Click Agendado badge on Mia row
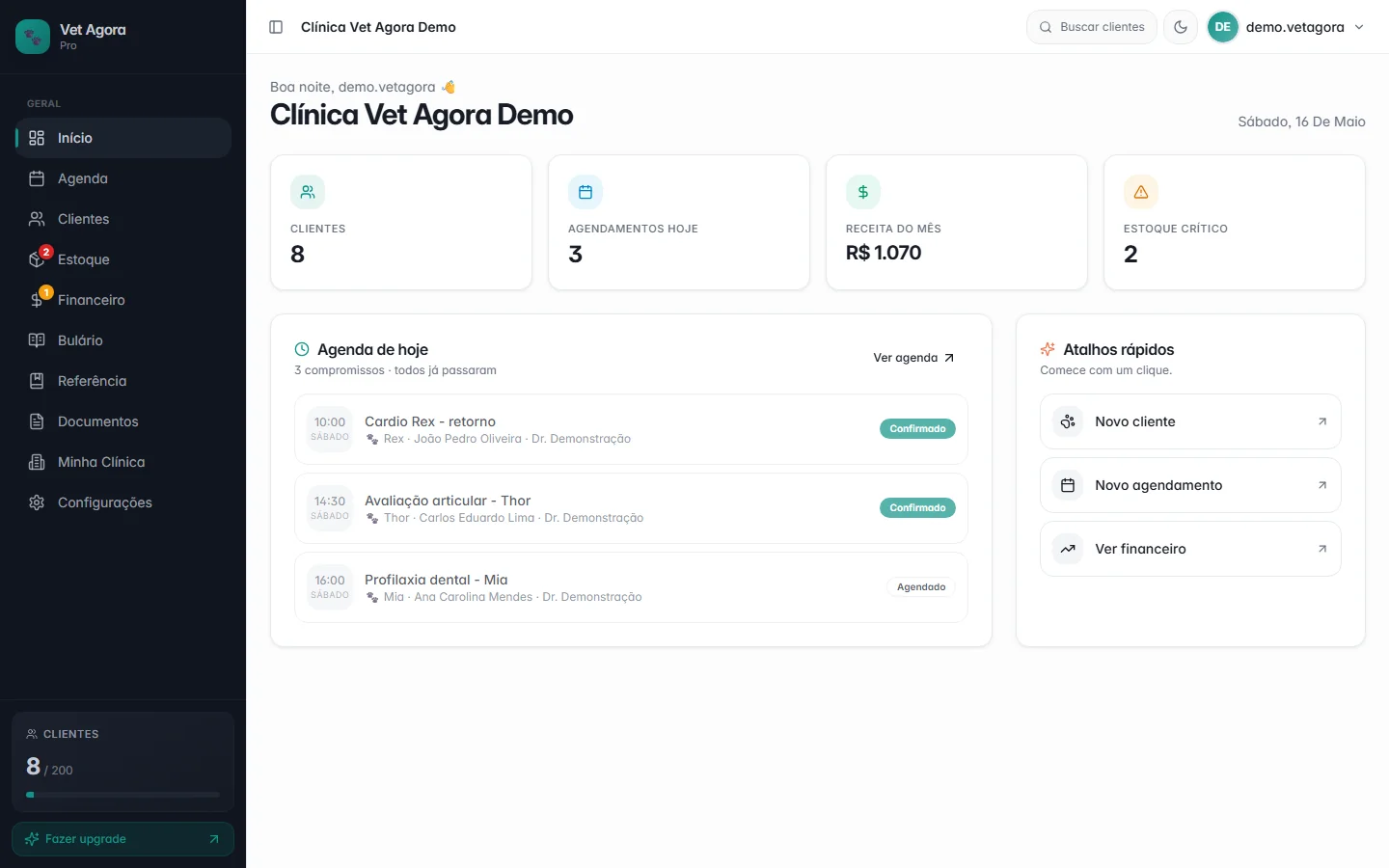 tap(921, 587)
